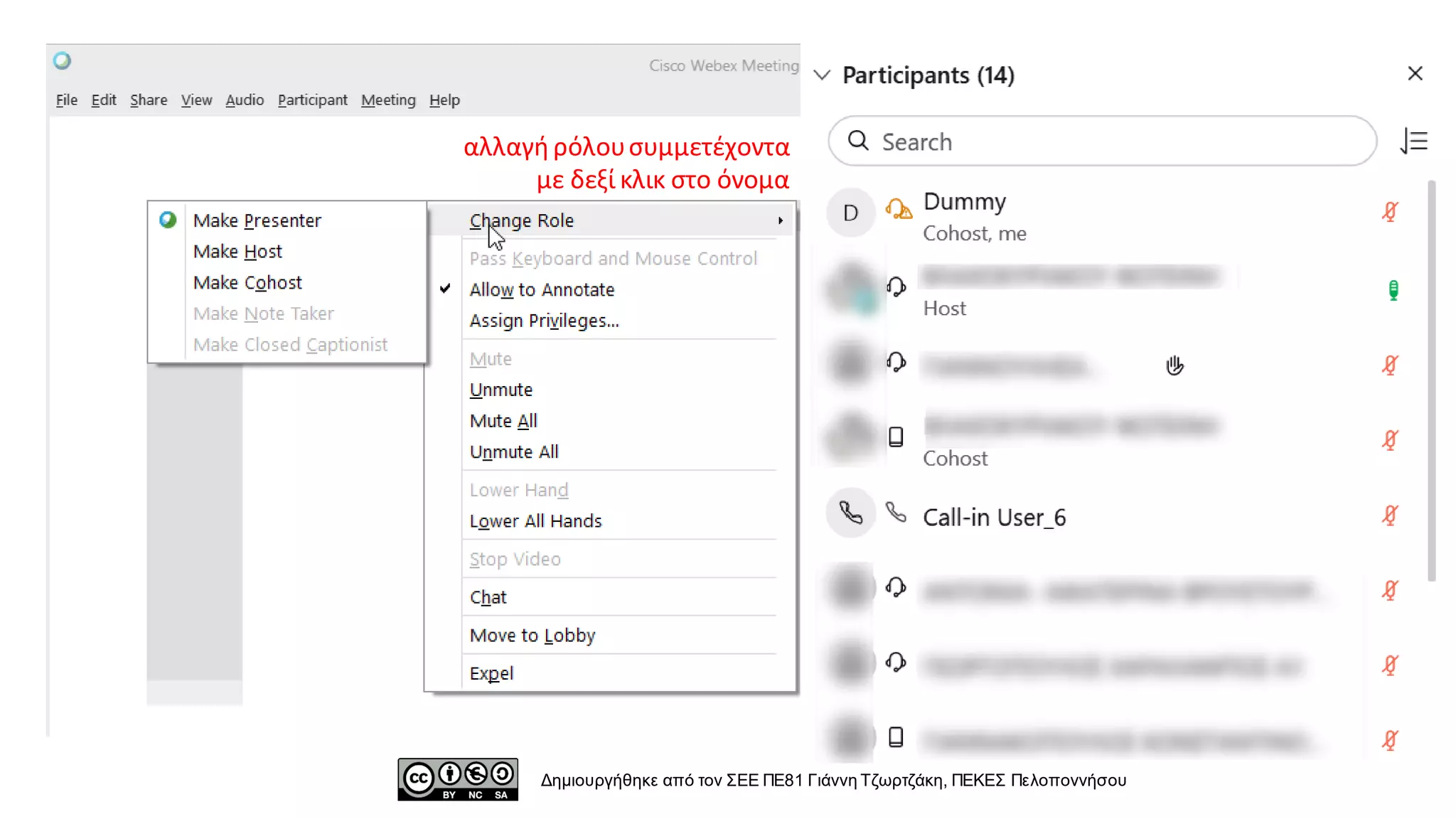1456x819 pixels.
Task: Collapse the Participants panel with the chevron
Action: 822,75
